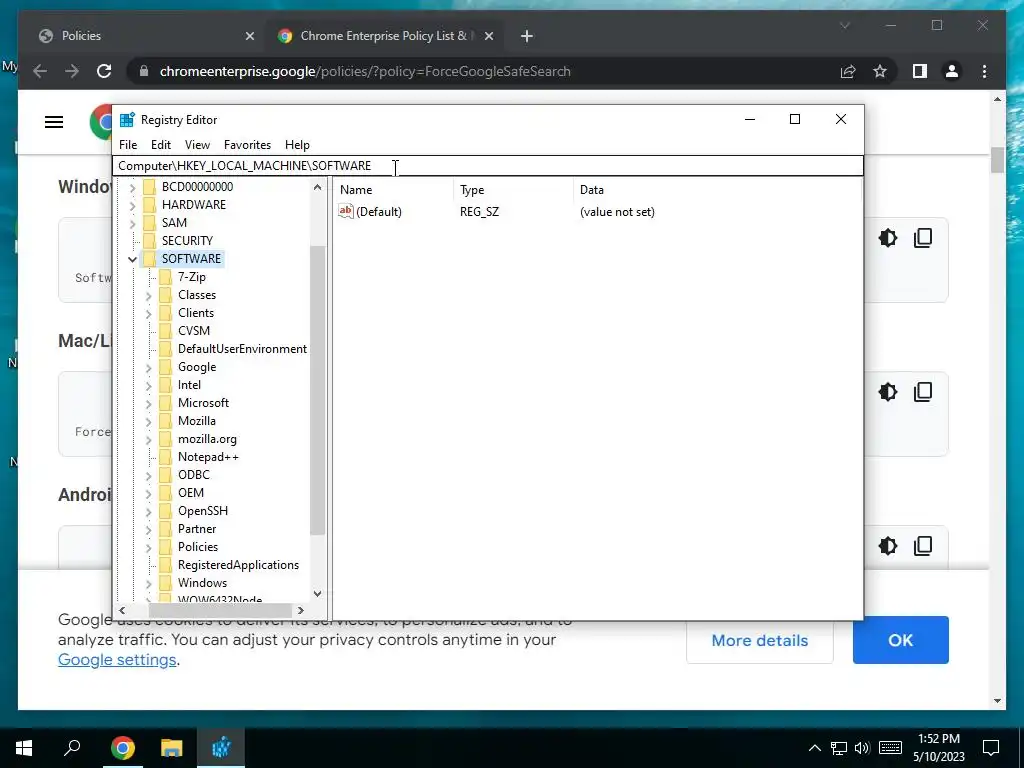Click the Name column header
The width and height of the screenshot is (1024, 768).
(x=394, y=190)
